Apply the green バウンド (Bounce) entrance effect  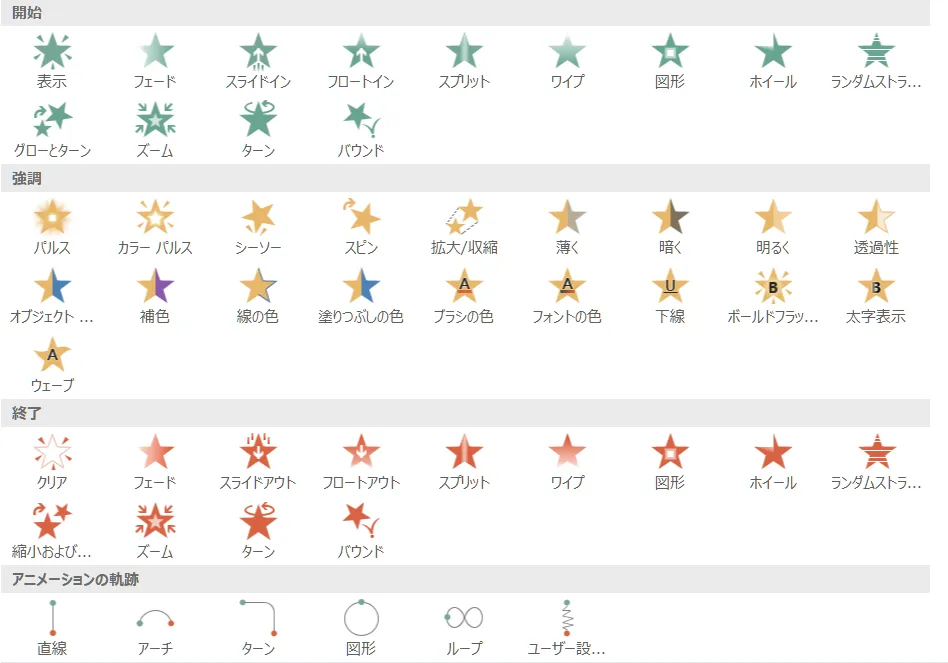tap(360, 122)
